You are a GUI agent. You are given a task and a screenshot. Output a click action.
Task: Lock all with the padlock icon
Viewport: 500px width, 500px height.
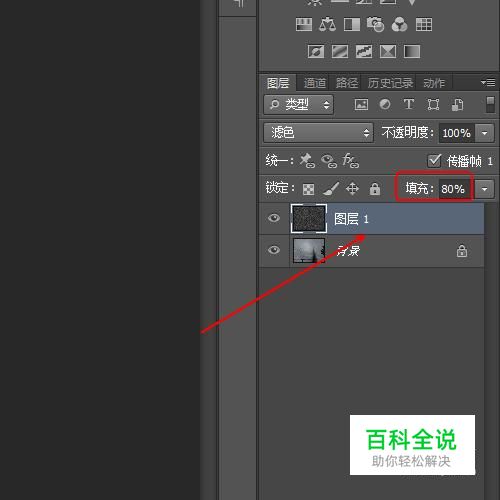point(375,189)
